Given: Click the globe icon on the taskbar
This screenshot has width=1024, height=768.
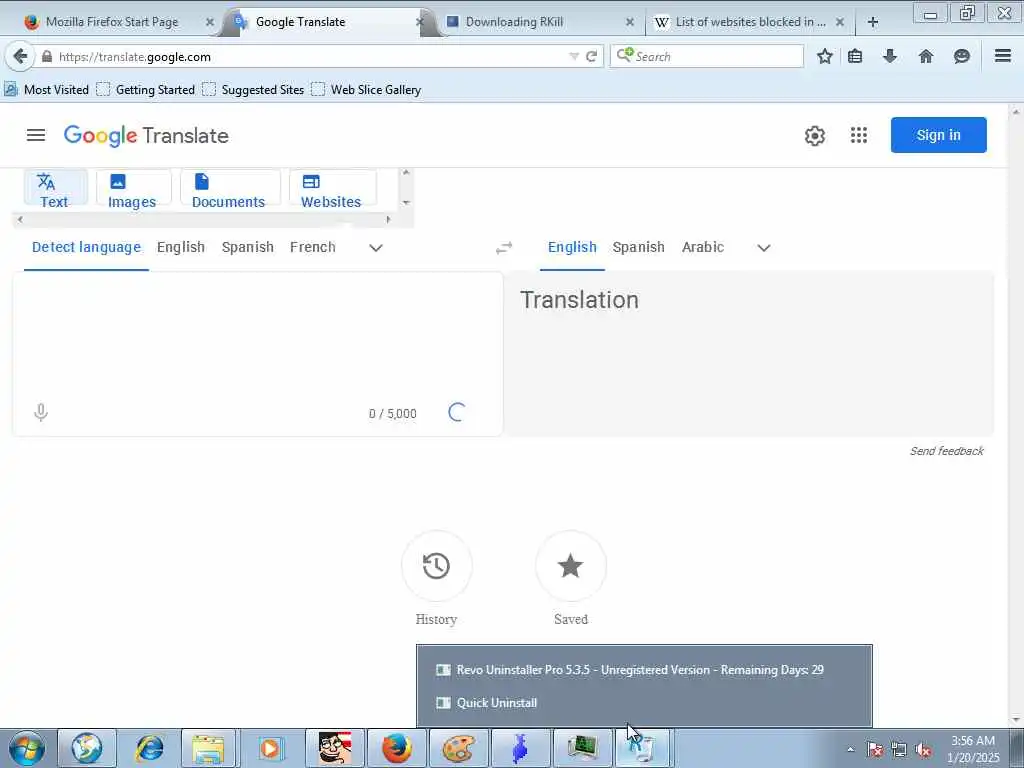Looking at the screenshot, I should (87, 748).
